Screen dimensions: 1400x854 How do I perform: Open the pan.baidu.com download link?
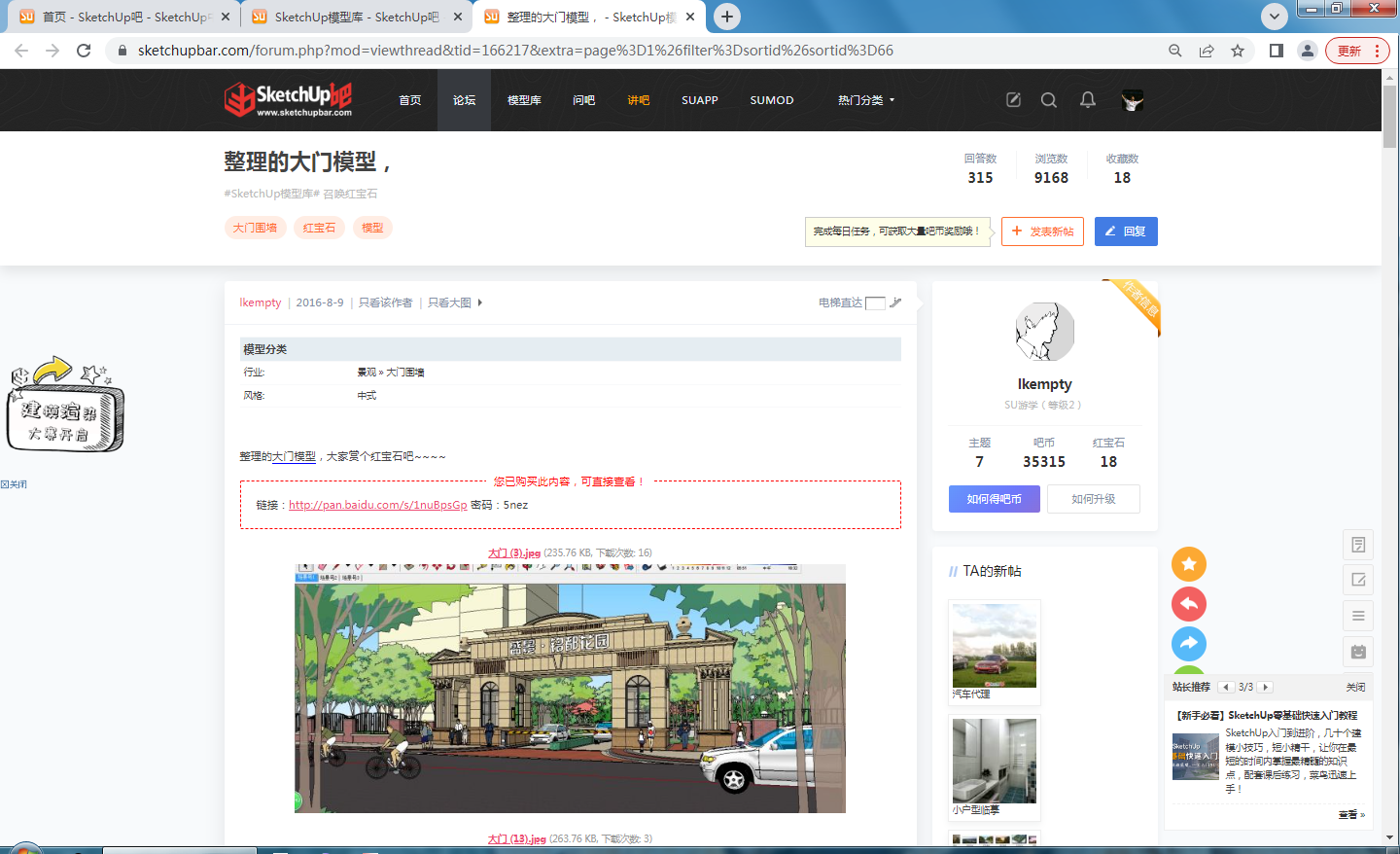coord(377,505)
